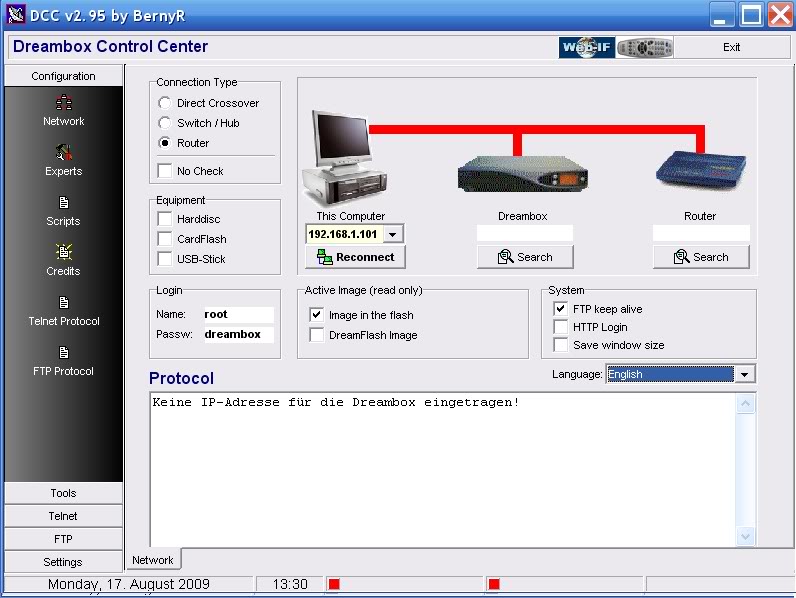Screen dimensions: 796x598
Task: Disable FTP keep alive option
Action: point(560,309)
